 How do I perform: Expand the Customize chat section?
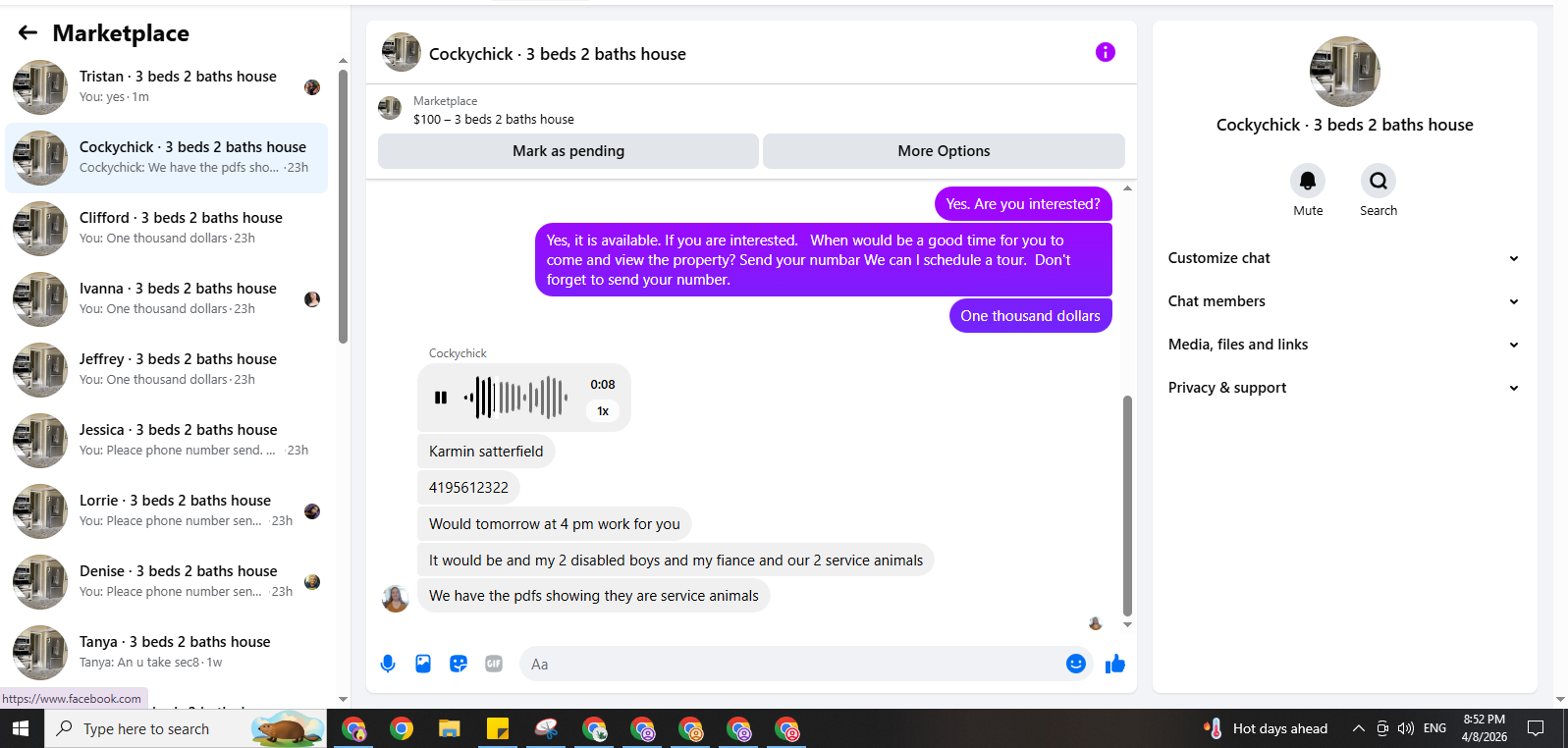(x=1344, y=258)
